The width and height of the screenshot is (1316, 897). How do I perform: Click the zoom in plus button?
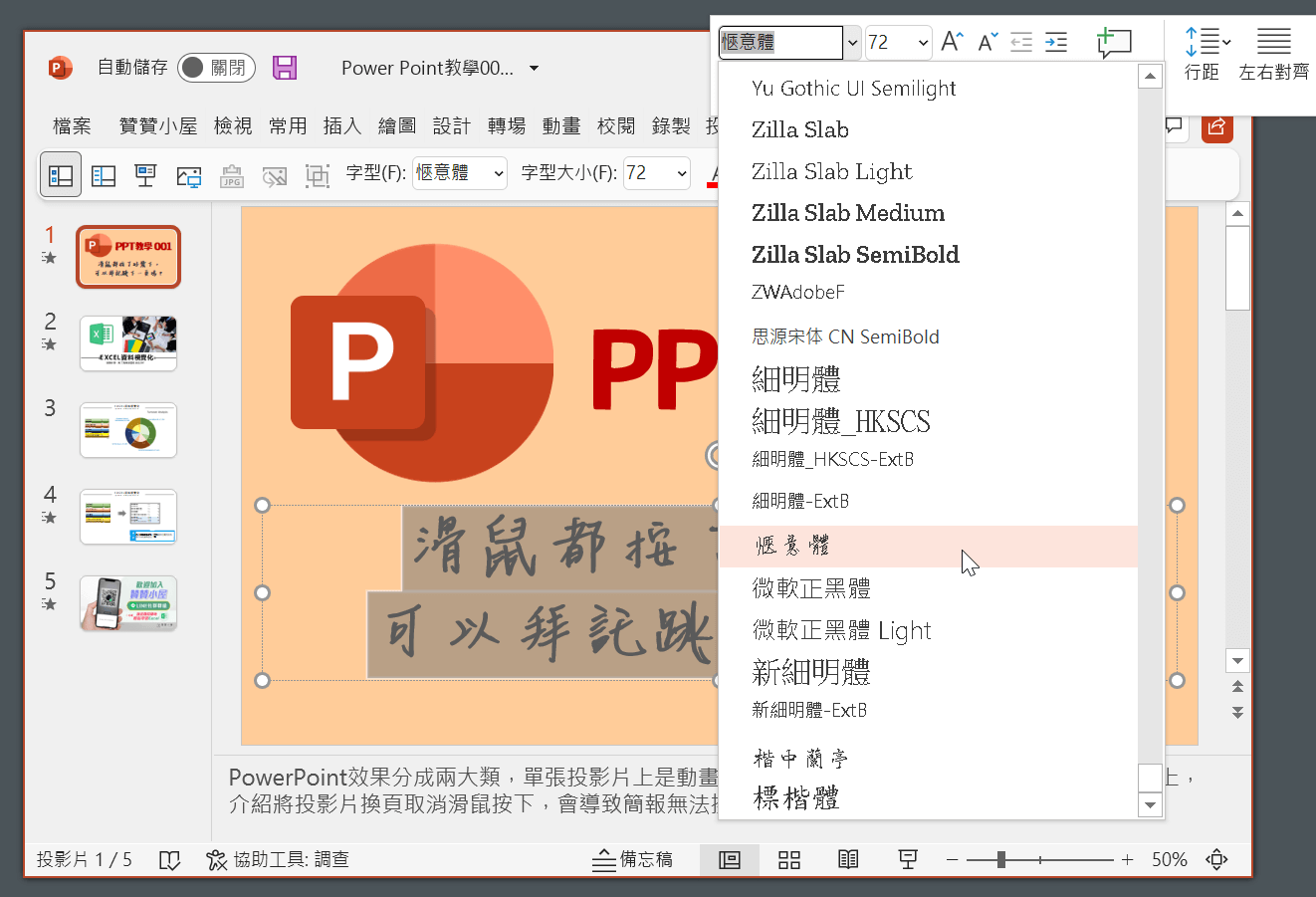(x=1127, y=859)
